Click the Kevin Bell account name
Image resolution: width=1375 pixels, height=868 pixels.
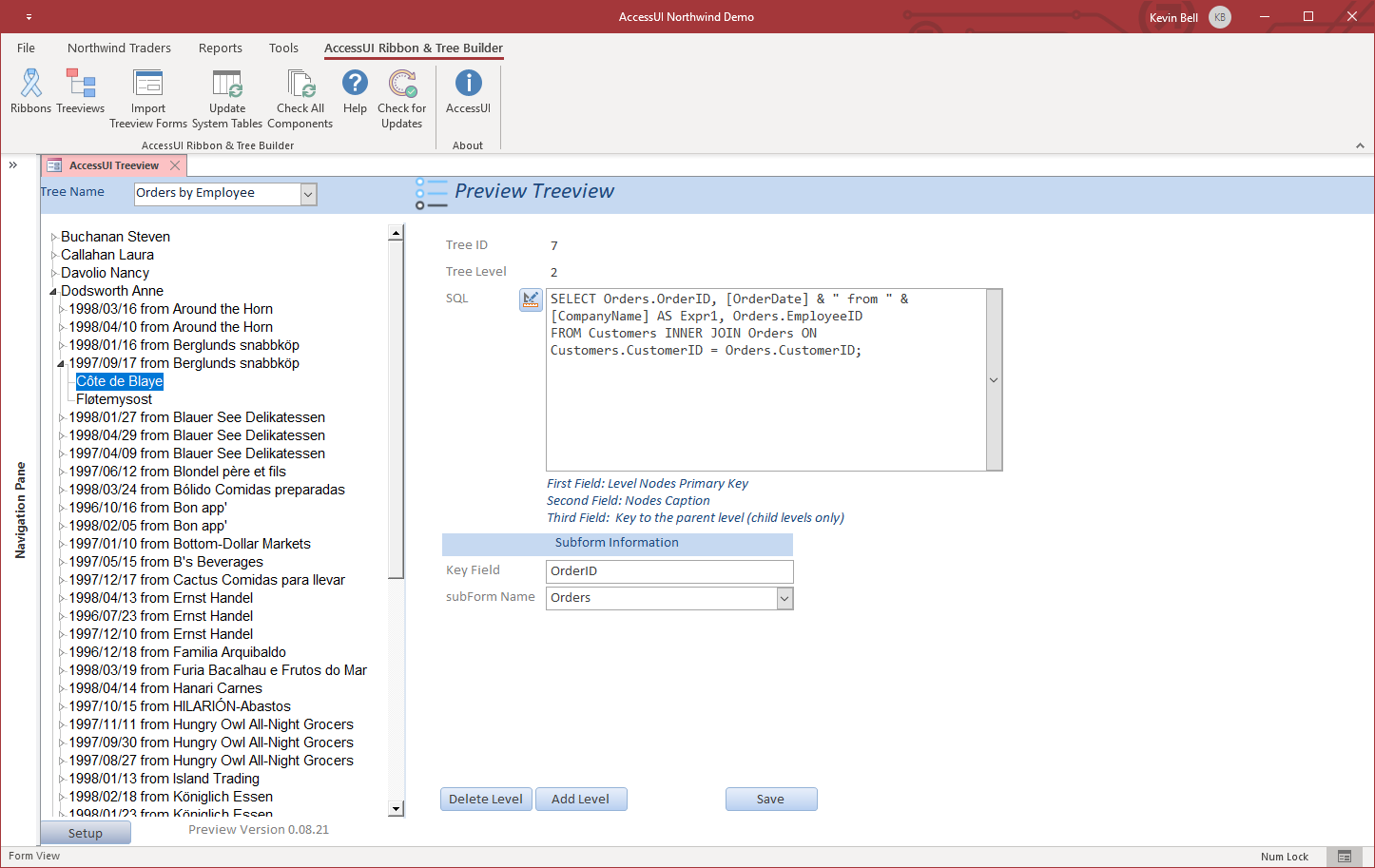pos(1173,17)
